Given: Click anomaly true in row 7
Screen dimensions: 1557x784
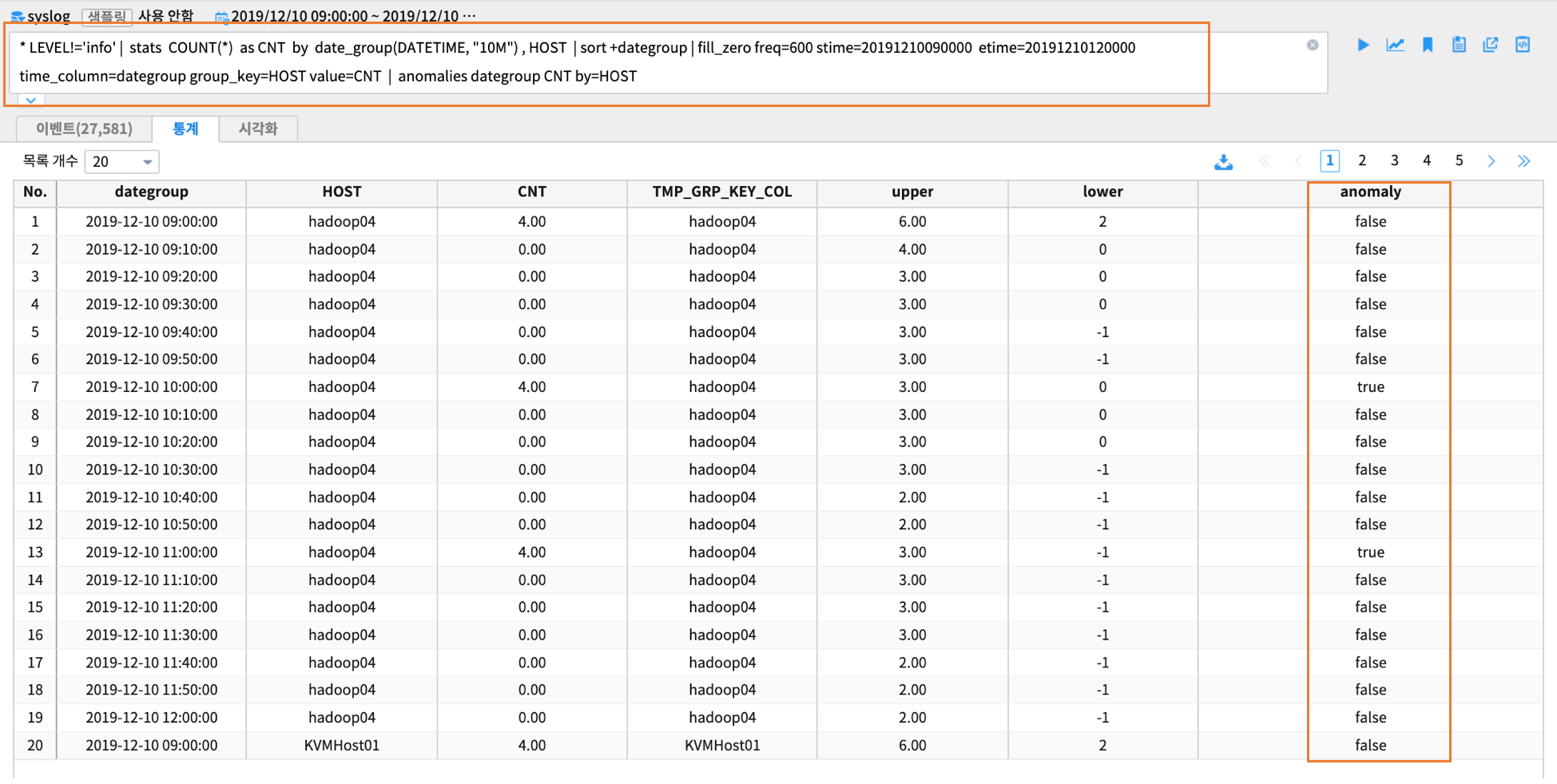Looking at the screenshot, I should pyautogui.click(x=1371, y=386).
